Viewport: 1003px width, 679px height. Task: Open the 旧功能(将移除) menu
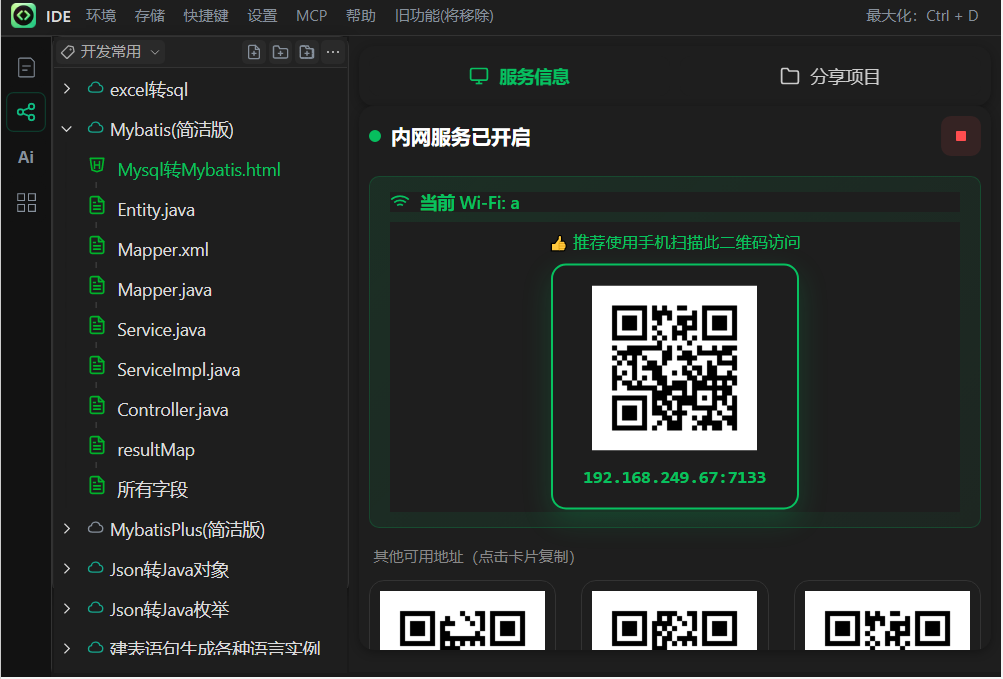(x=444, y=16)
